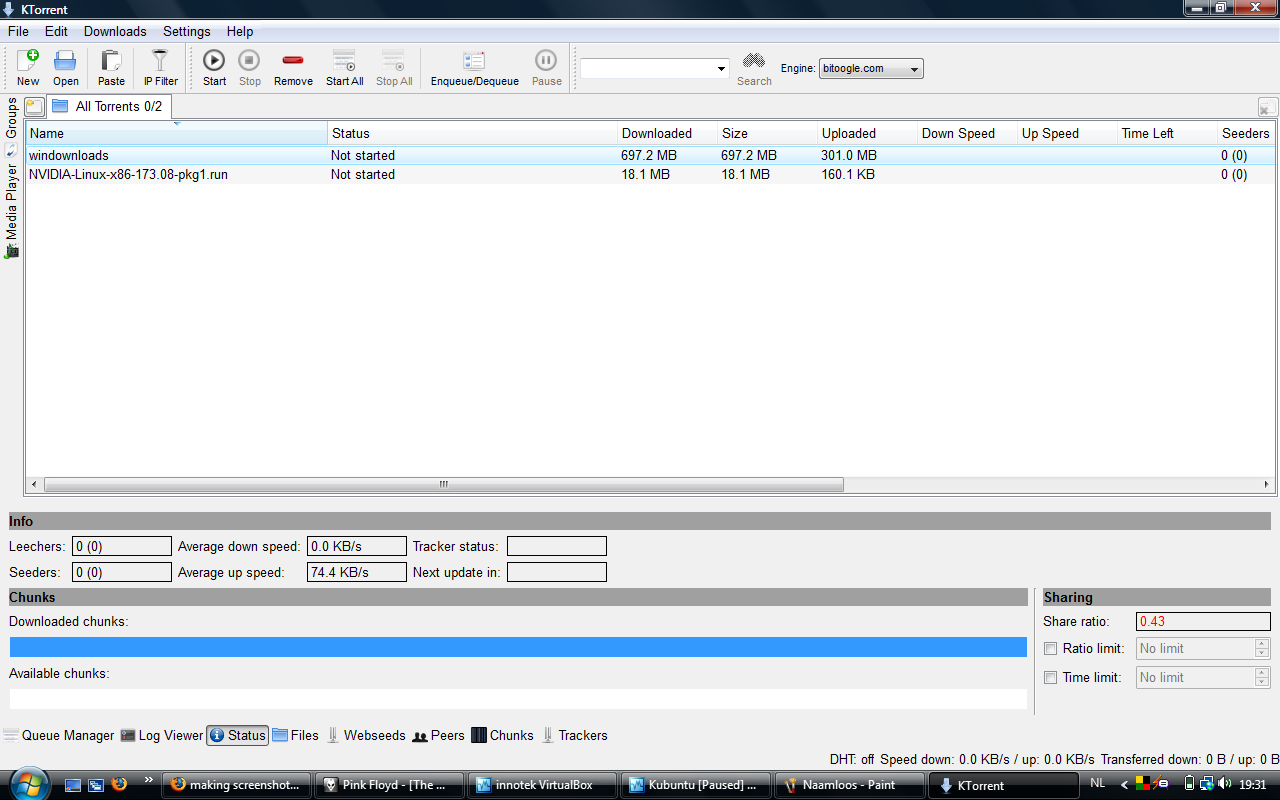Screen dimensions: 1280x800
Task: Open the Trackers panel tab
Action: (x=575, y=736)
